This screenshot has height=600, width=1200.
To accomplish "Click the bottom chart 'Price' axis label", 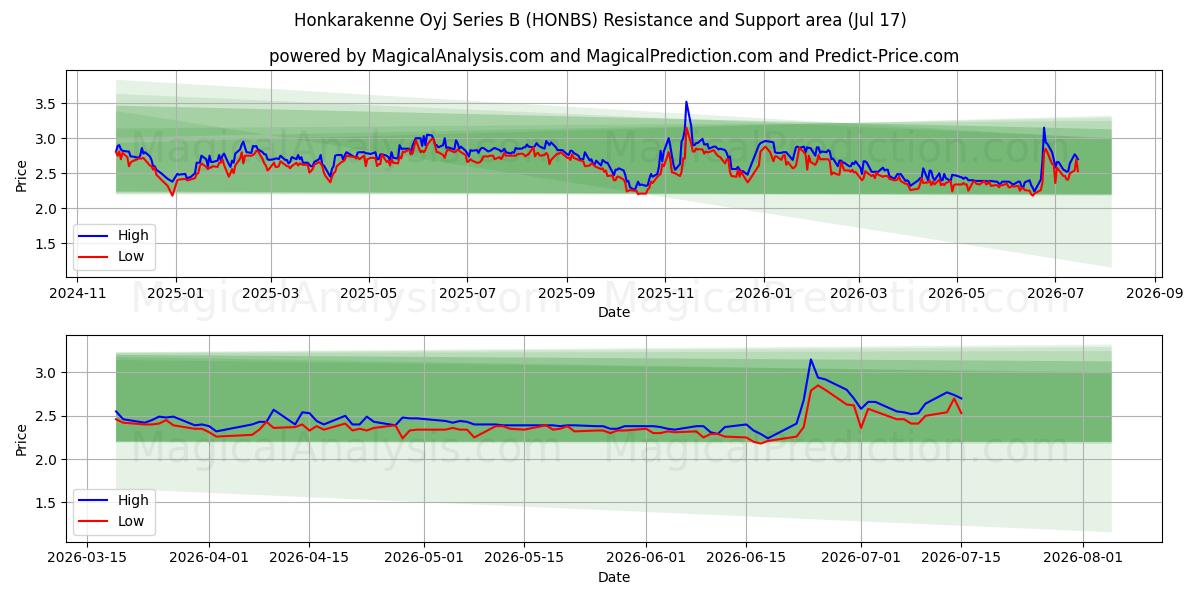I will click(22, 439).
